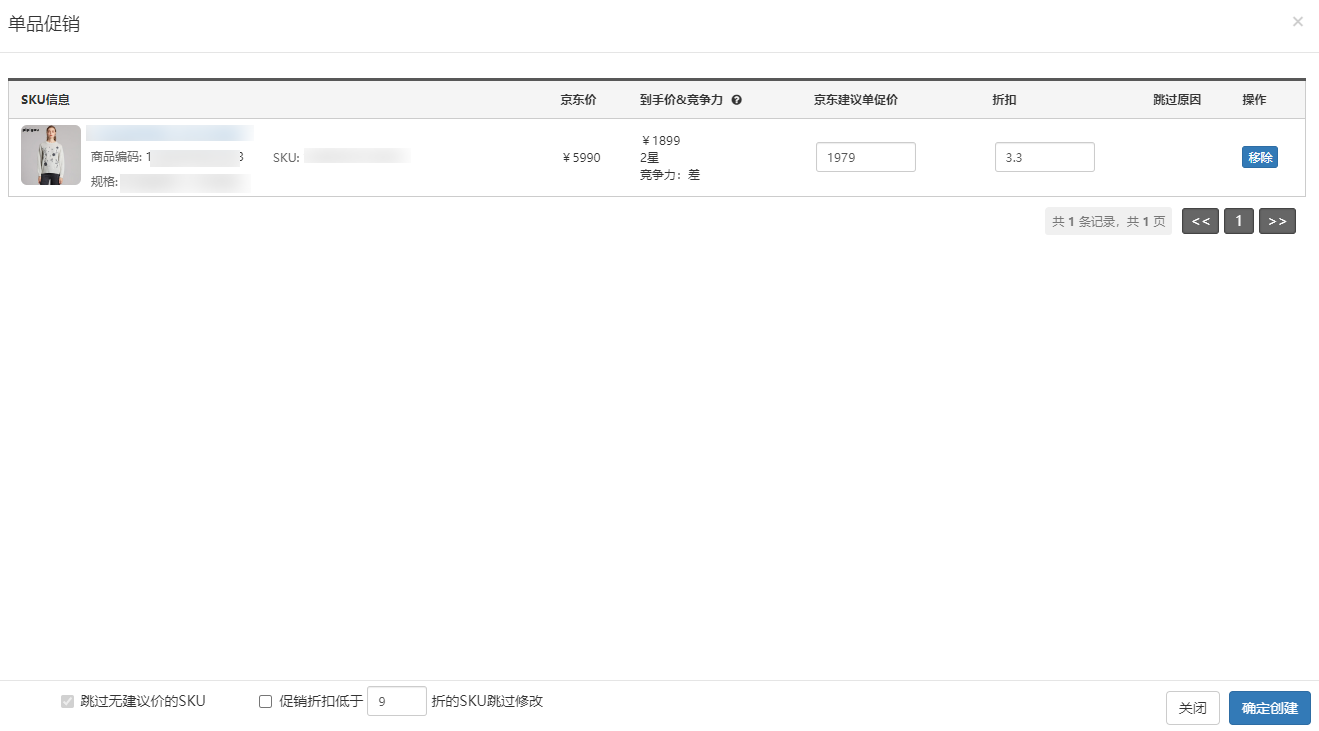
Task: Enable the 促销折扣低于 checkbox
Action: pyautogui.click(x=265, y=702)
